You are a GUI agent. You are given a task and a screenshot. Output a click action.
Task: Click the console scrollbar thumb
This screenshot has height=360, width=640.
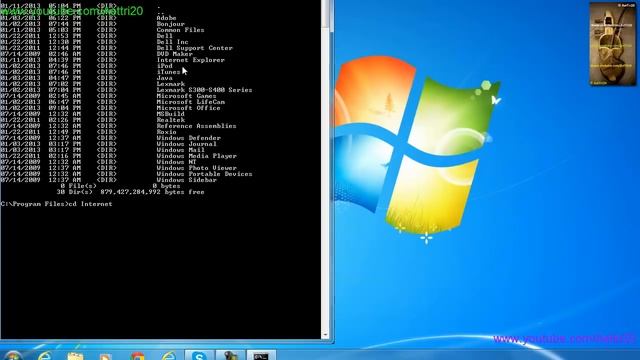tap(325, 14)
